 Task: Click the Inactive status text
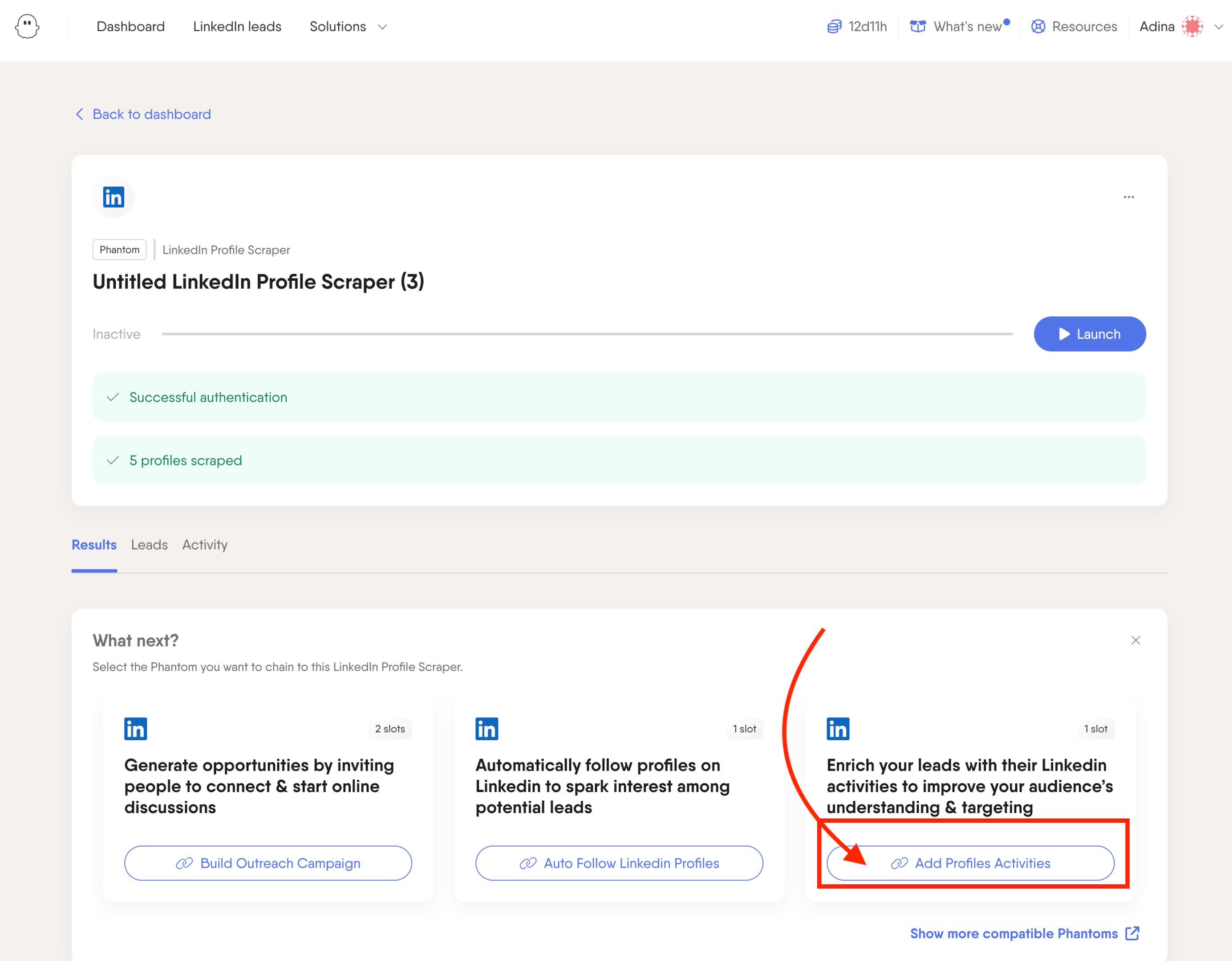click(116, 334)
